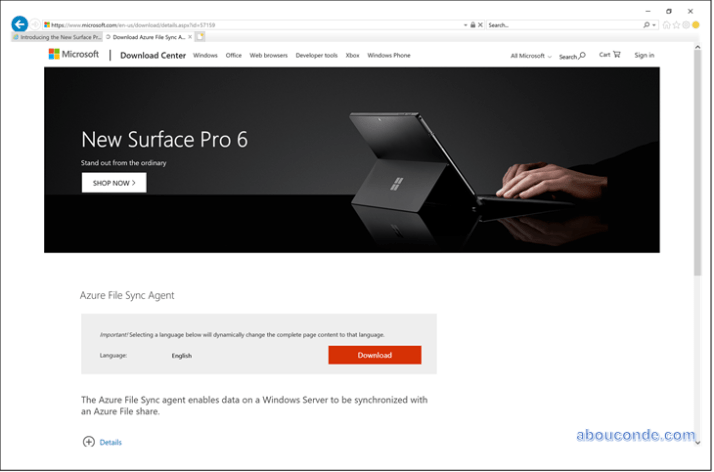
Task: Open the Home icon in browser toolbar
Action: (x=666, y=25)
